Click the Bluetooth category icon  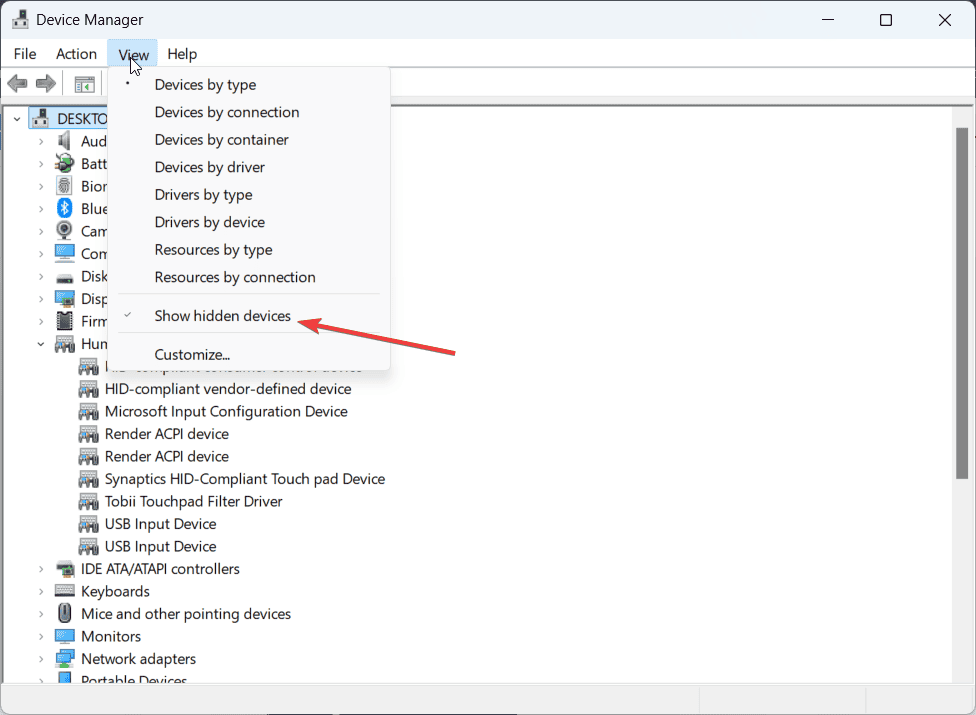point(65,208)
